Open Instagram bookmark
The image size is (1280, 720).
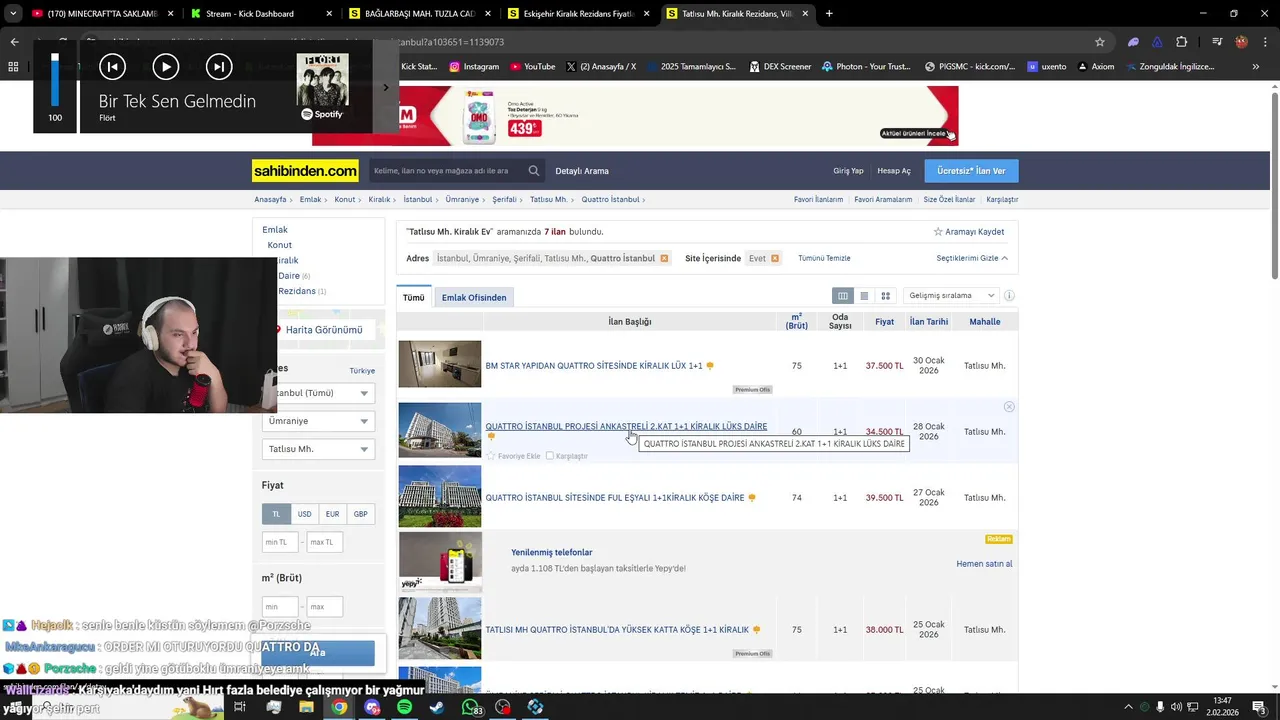pos(474,67)
